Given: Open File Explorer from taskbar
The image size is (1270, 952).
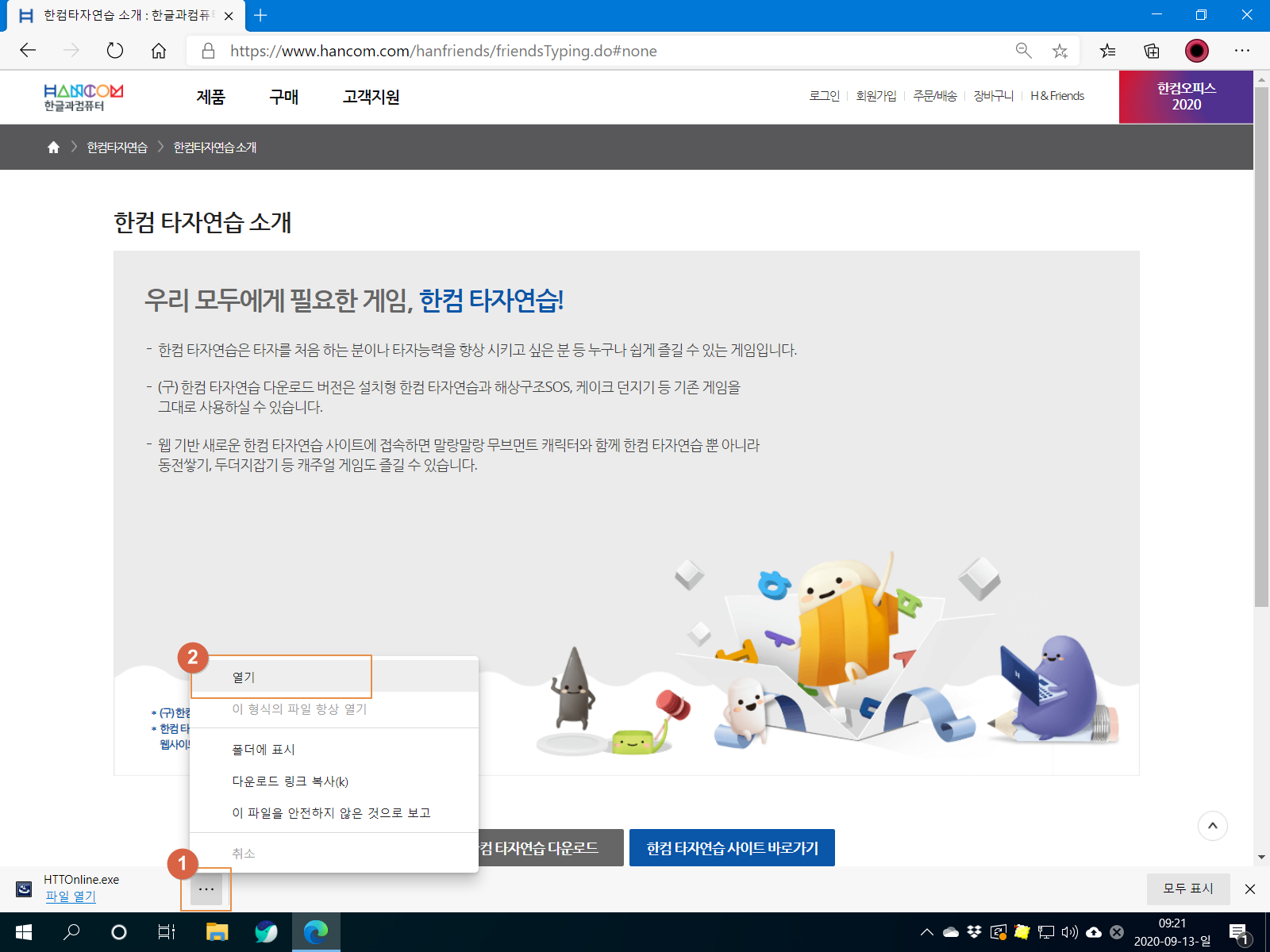Looking at the screenshot, I should coord(217,932).
